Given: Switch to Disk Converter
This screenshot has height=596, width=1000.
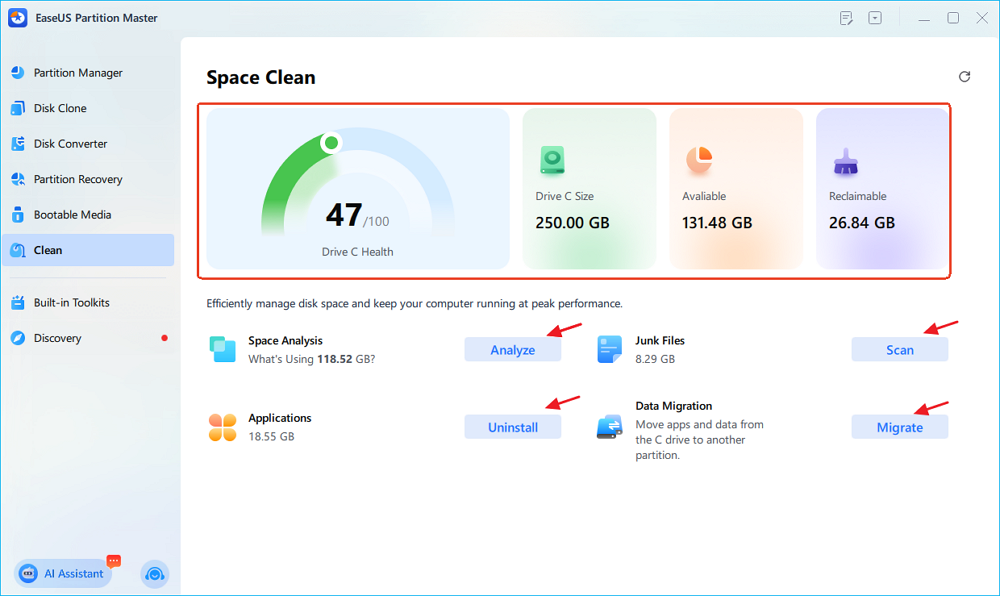Looking at the screenshot, I should click(87, 144).
